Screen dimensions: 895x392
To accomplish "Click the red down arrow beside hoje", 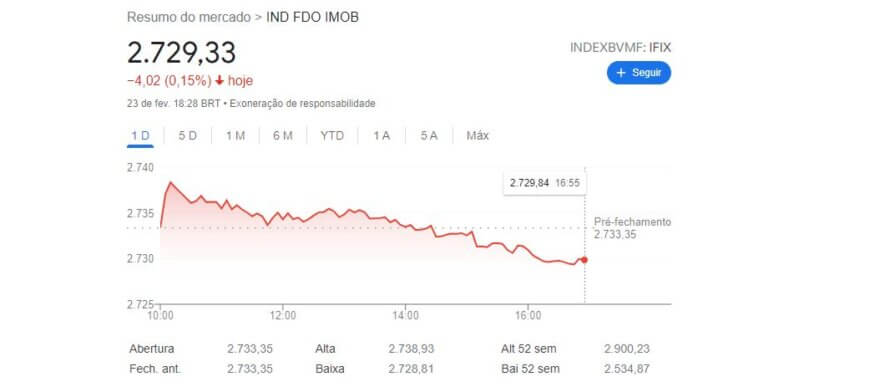I will tap(219, 81).
